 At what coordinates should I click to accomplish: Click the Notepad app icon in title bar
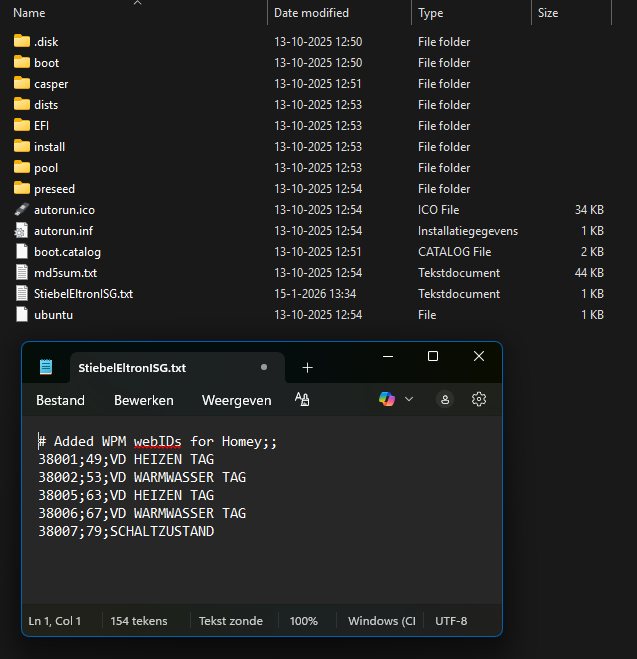(45, 367)
